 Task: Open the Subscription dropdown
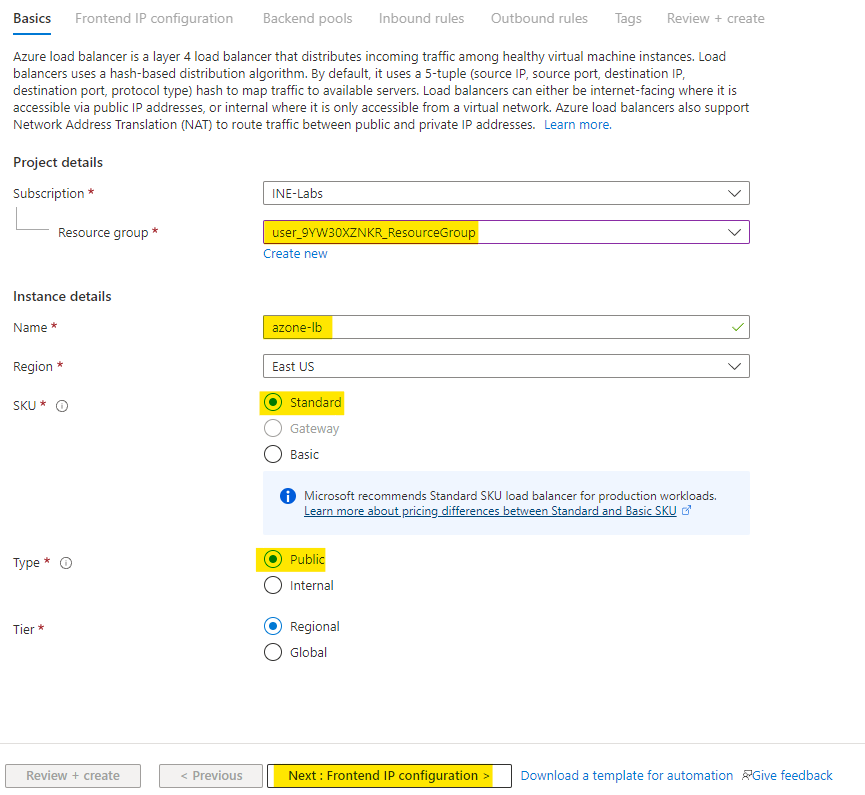coord(505,193)
